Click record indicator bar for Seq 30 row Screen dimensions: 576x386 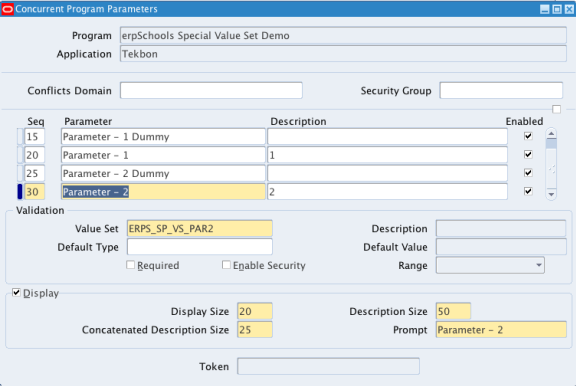[20, 192]
